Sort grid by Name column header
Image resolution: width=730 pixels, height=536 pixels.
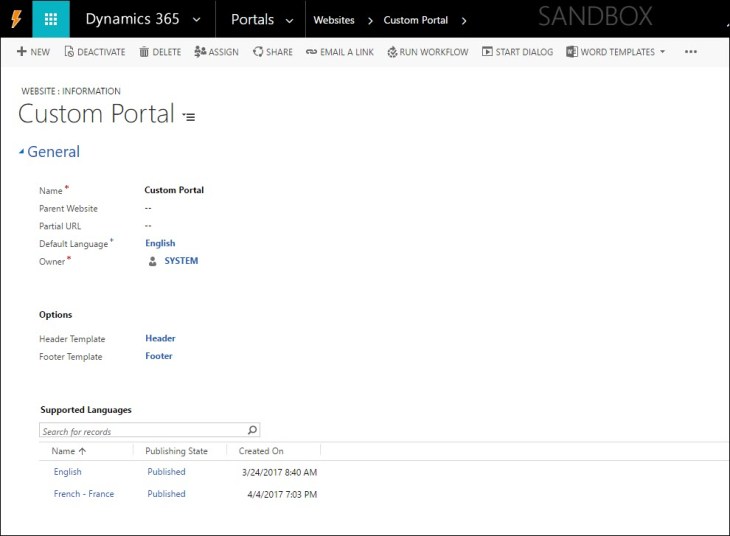coord(68,451)
